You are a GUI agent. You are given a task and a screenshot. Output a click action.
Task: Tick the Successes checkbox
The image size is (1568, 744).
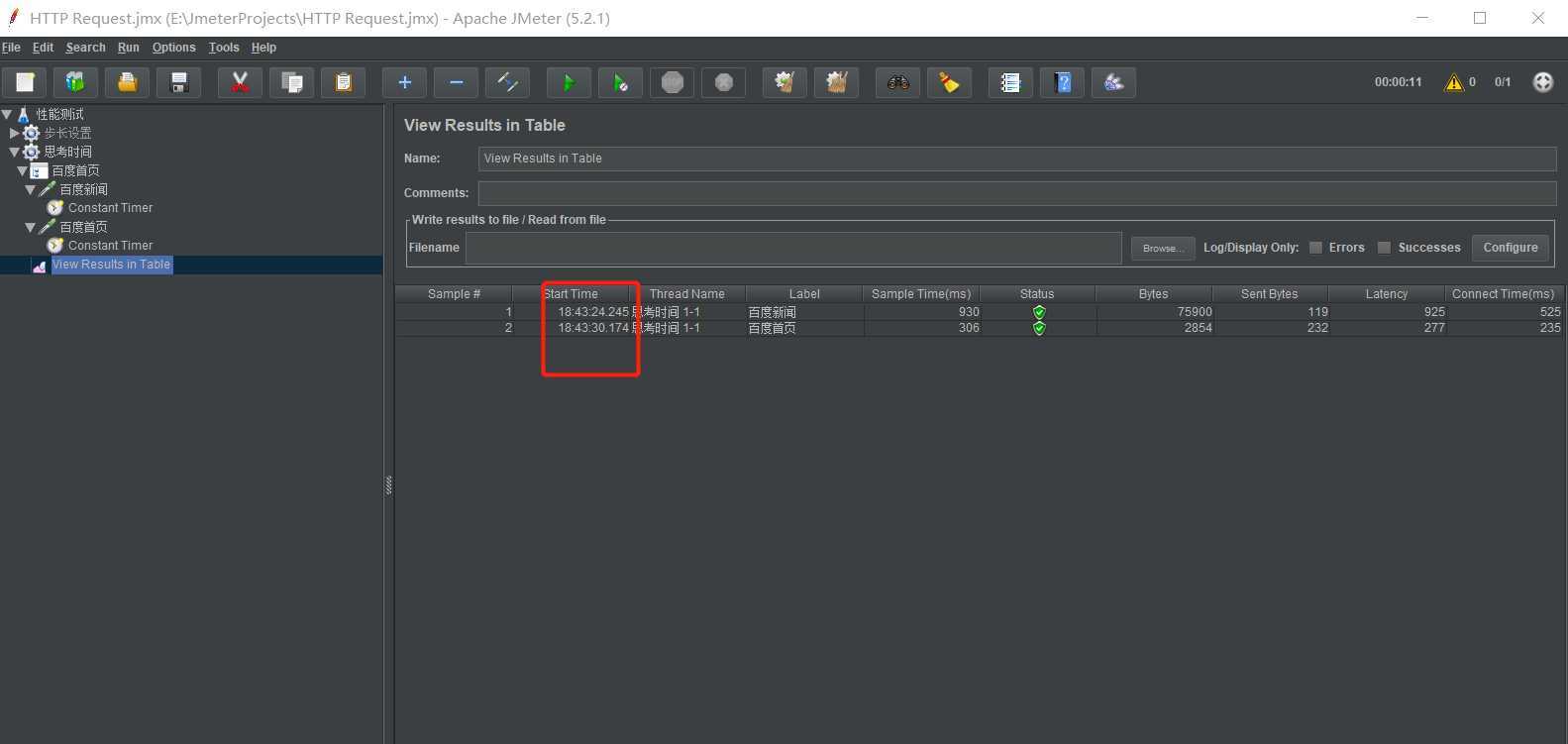pos(1384,248)
